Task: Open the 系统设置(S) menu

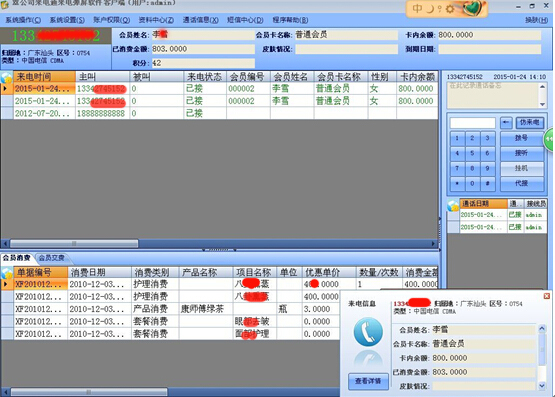Action: pyautogui.click(x=67, y=20)
